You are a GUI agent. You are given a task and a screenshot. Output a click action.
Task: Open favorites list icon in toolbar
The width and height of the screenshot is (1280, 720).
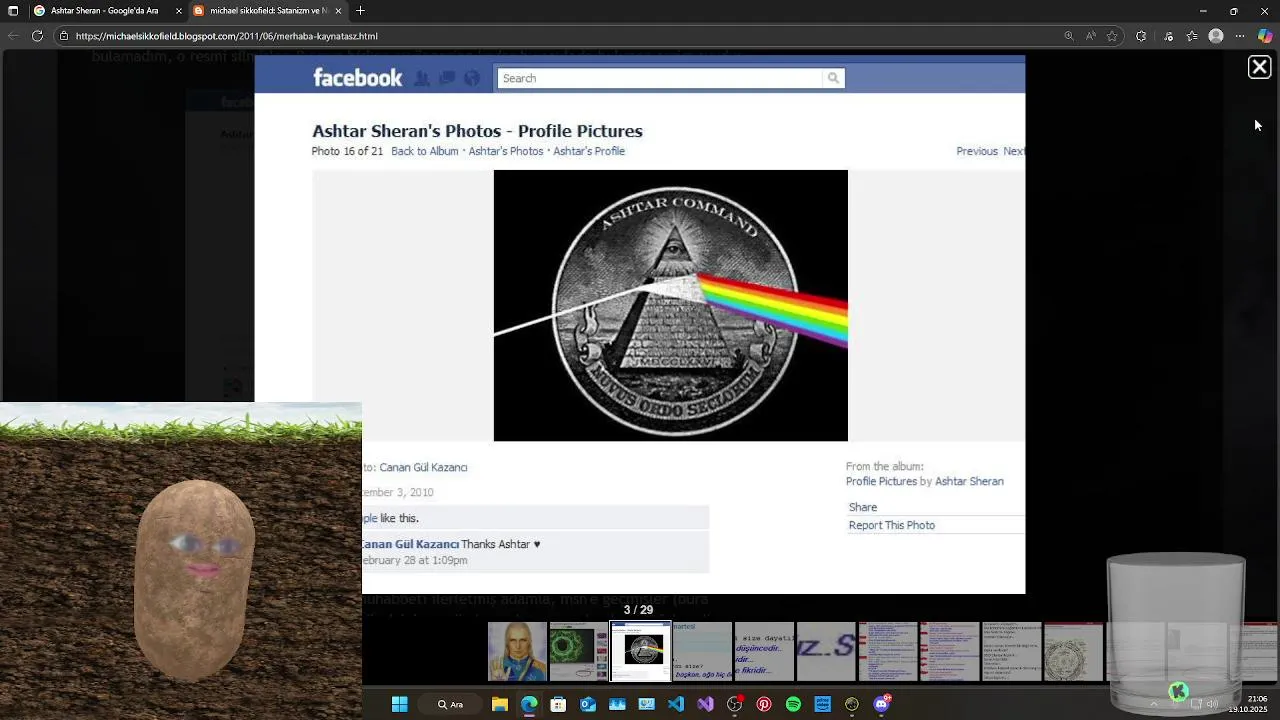[1192, 36]
